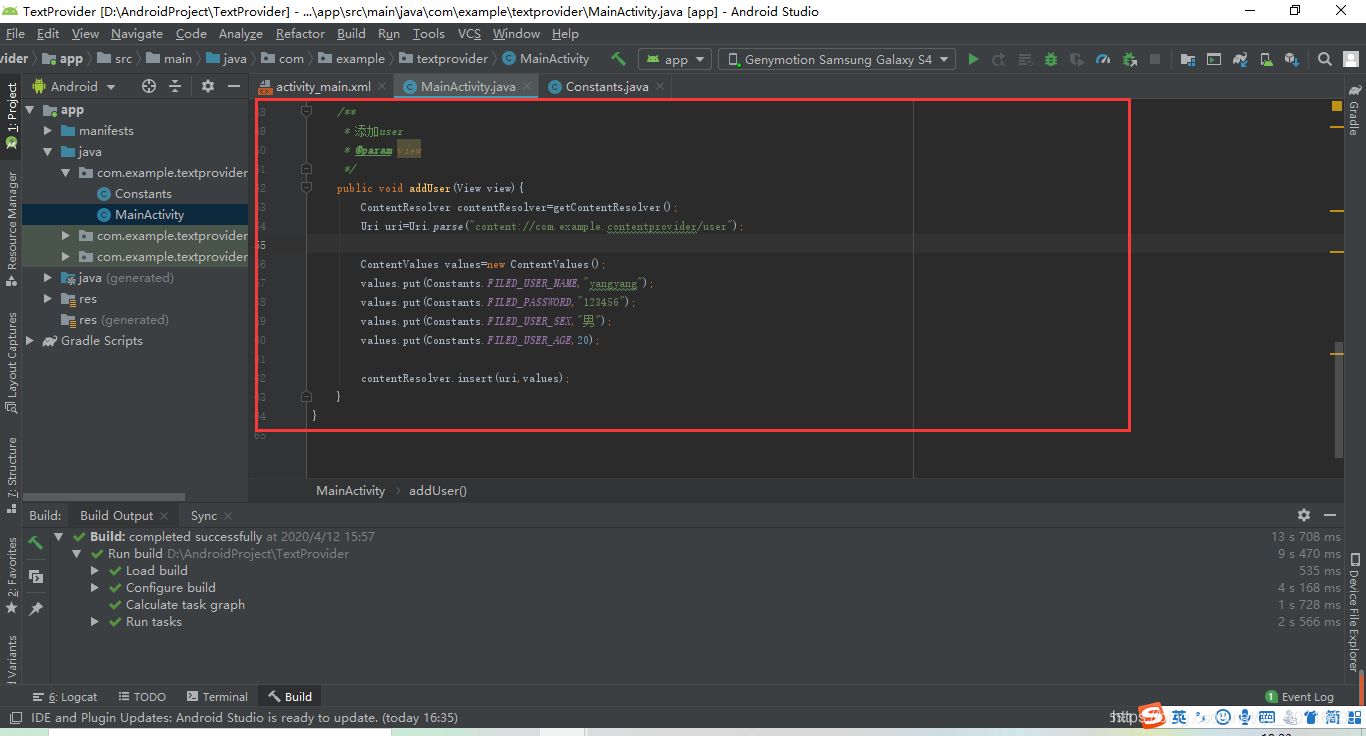Viewport: 1366px width, 736px height.
Task: Click Collapse All icon in Project panel
Action: click(x=175, y=86)
